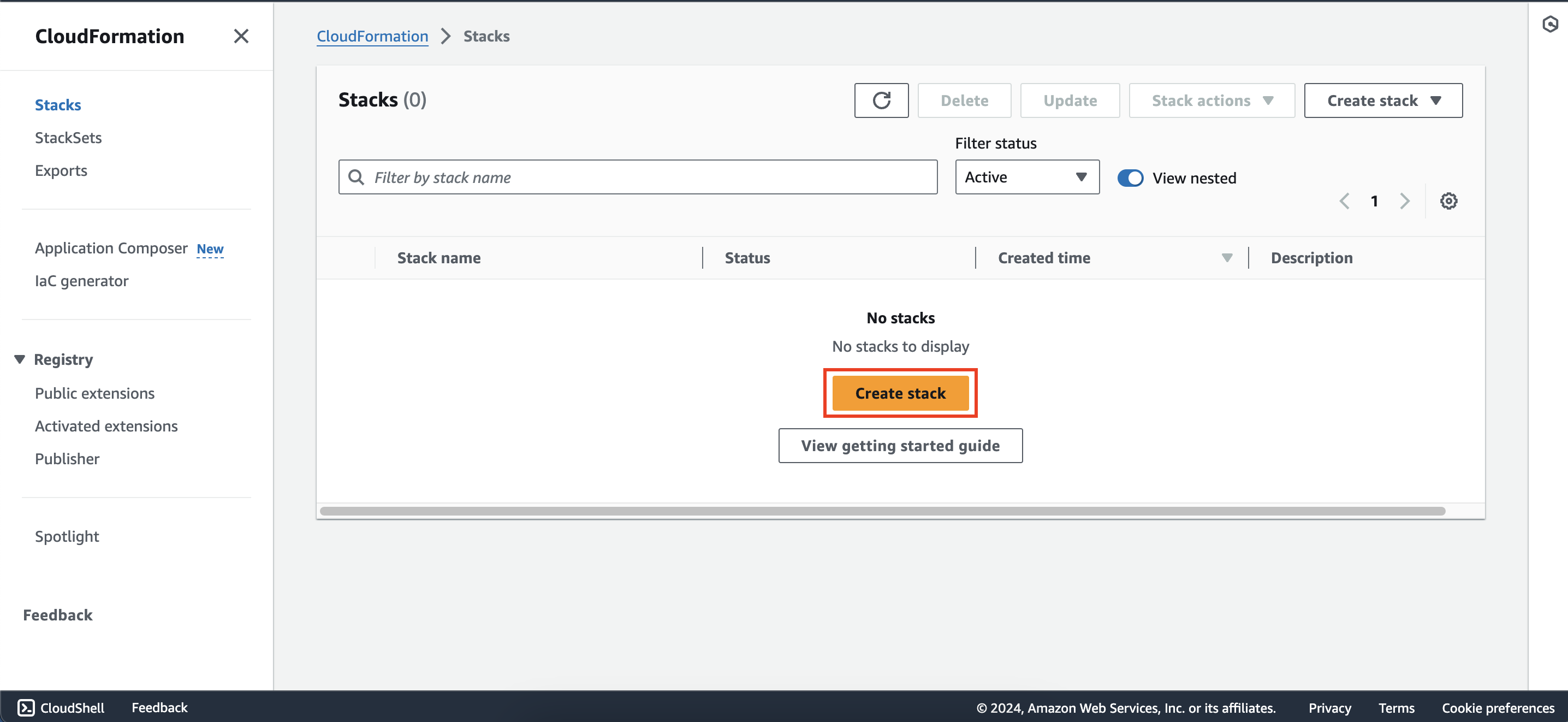Screen dimensions: 1568x722
Task: Open IaC generator
Action: coord(81,281)
